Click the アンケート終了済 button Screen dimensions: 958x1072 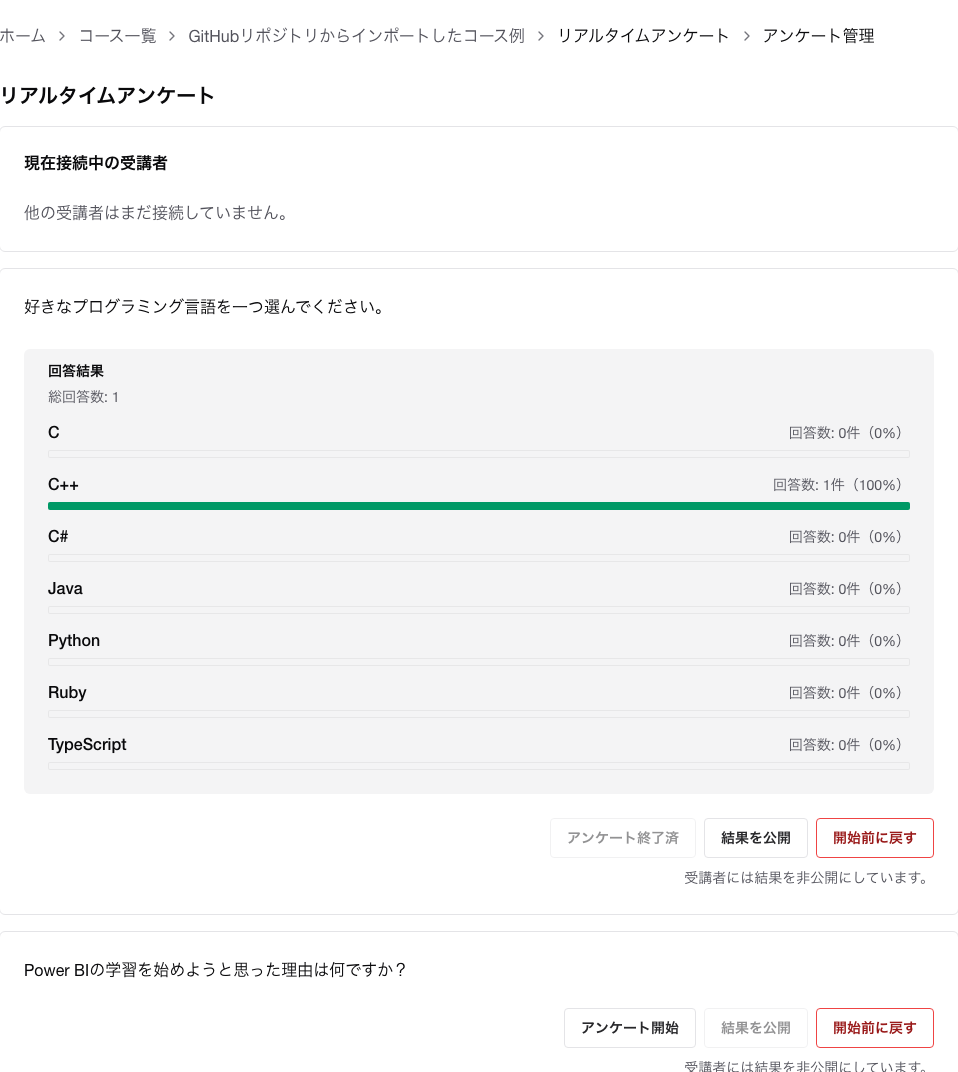coord(622,838)
